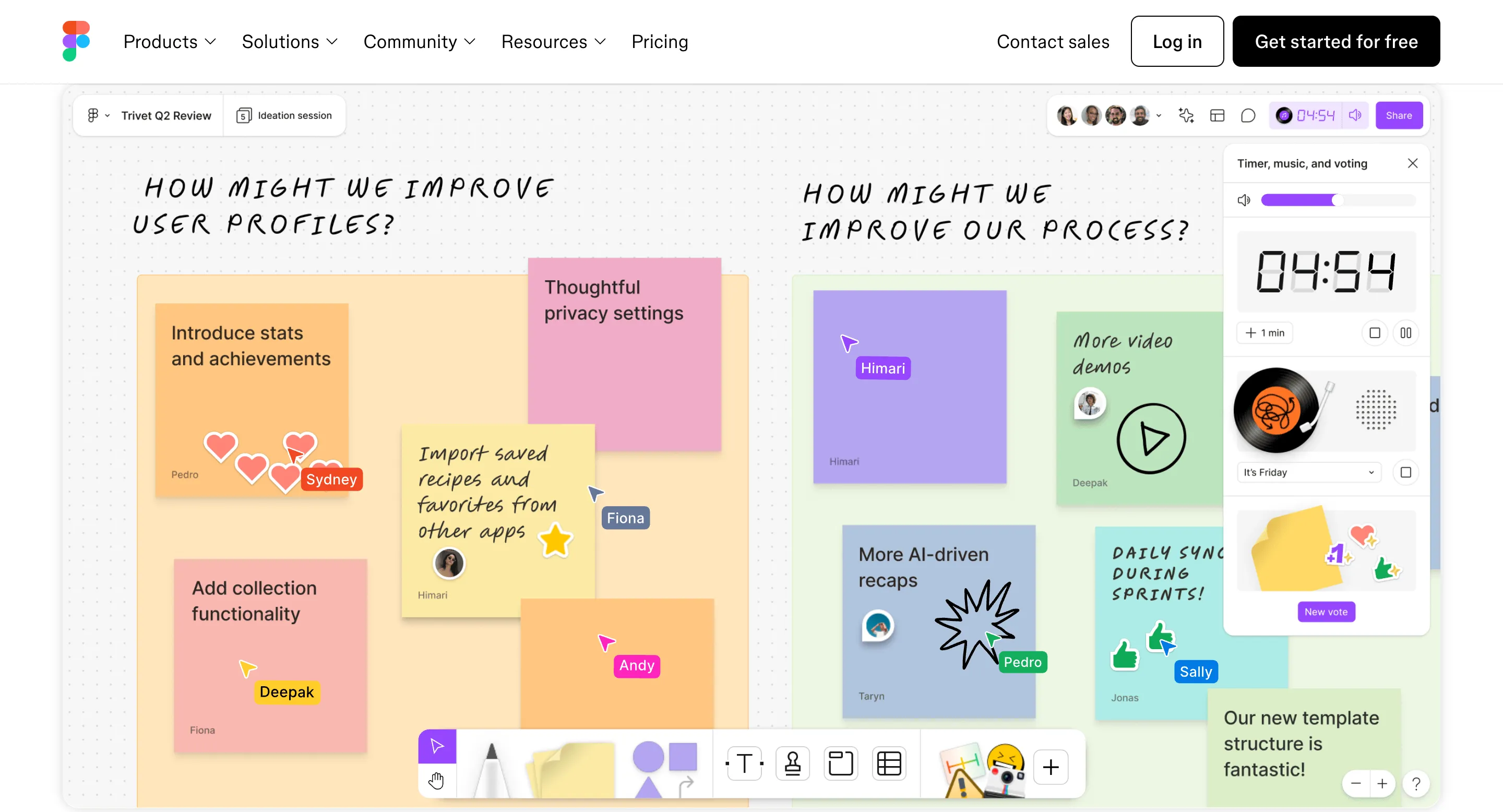This screenshot has height=812, width=1503.
Task: Select the cursor move tool
Action: click(437, 746)
